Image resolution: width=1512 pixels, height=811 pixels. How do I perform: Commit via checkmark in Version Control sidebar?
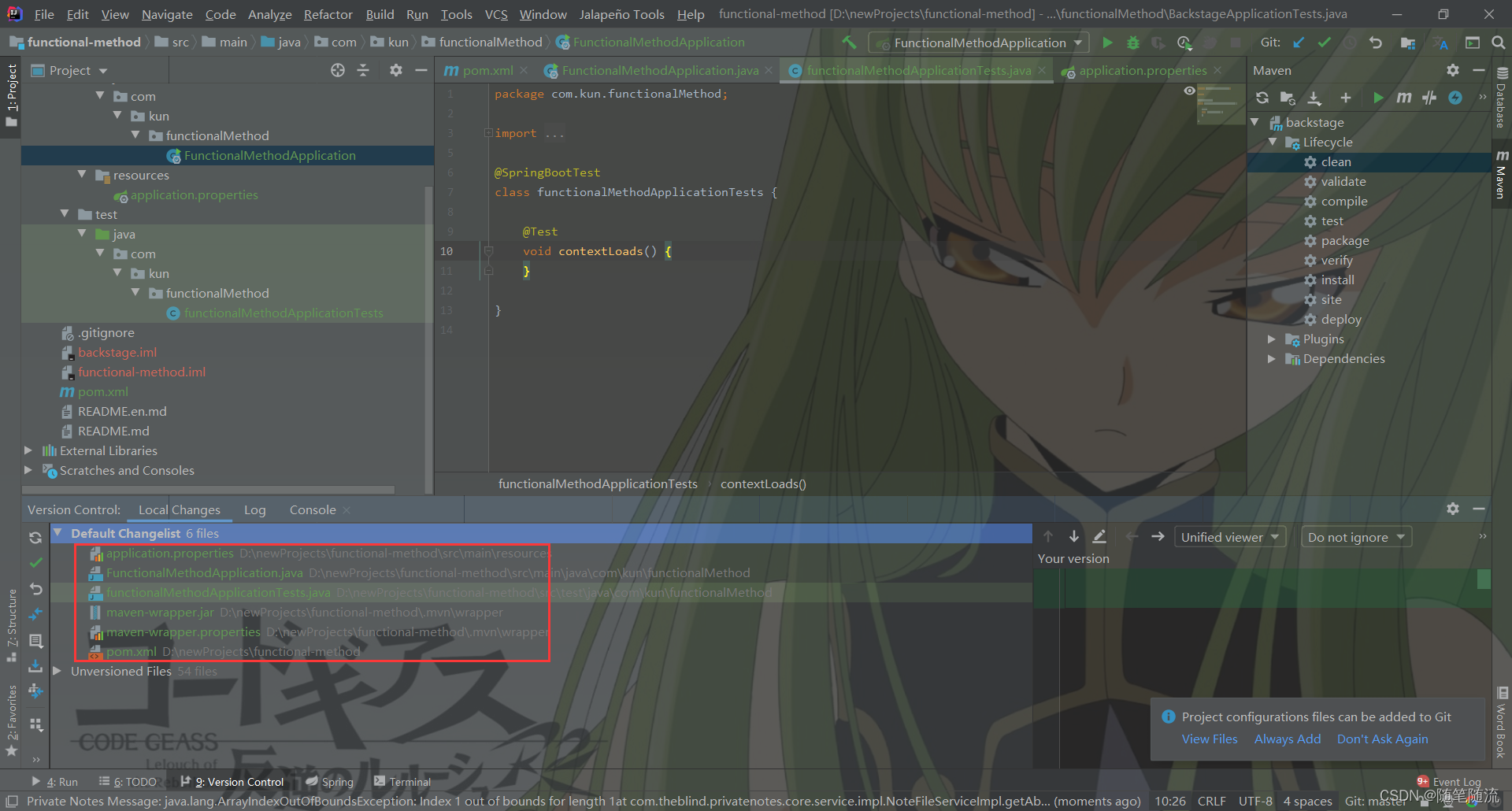click(x=35, y=563)
